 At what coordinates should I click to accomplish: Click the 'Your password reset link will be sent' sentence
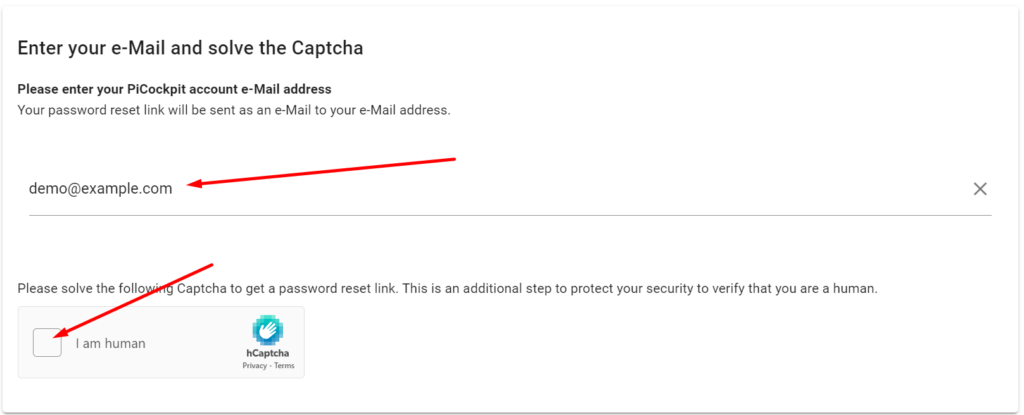pos(234,110)
